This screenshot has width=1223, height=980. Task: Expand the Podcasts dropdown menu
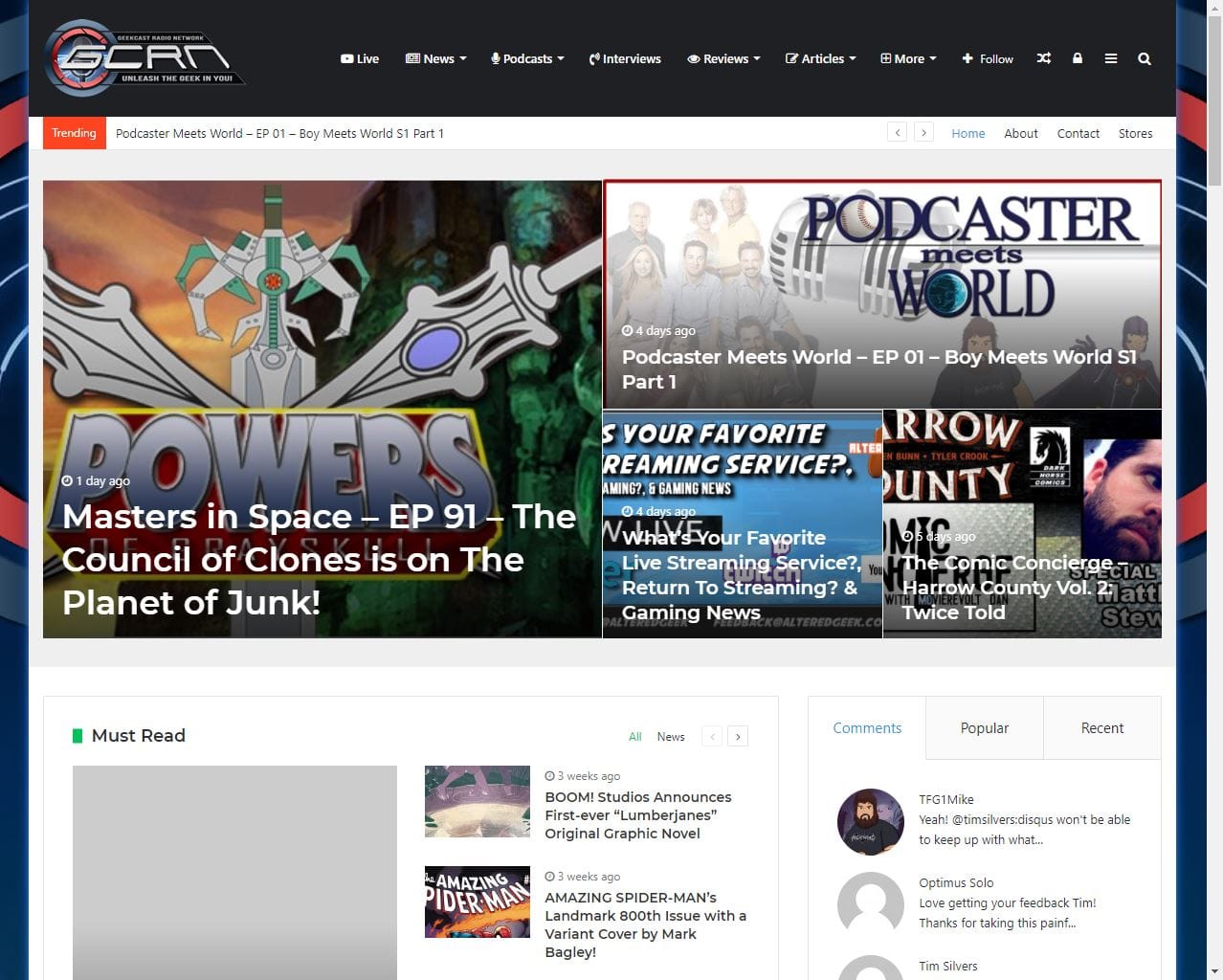[x=527, y=58]
